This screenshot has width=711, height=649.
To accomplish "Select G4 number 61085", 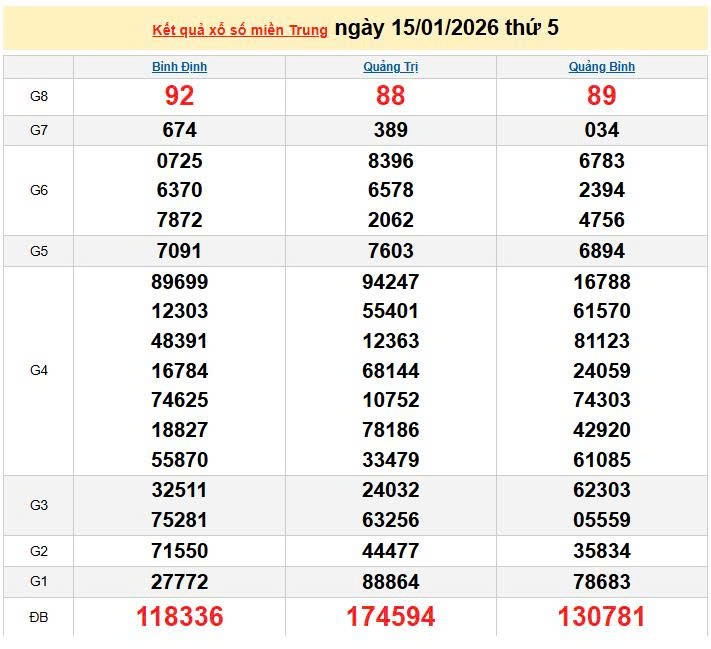I will point(602,460).
